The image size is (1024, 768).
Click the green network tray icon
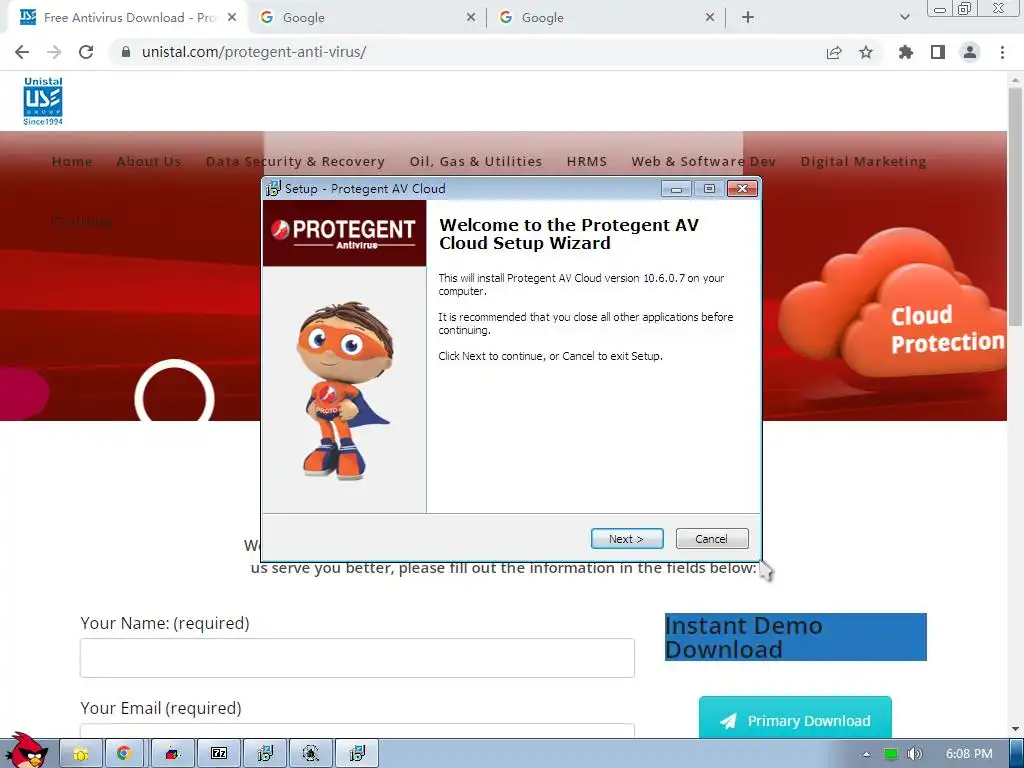point(891,754)
